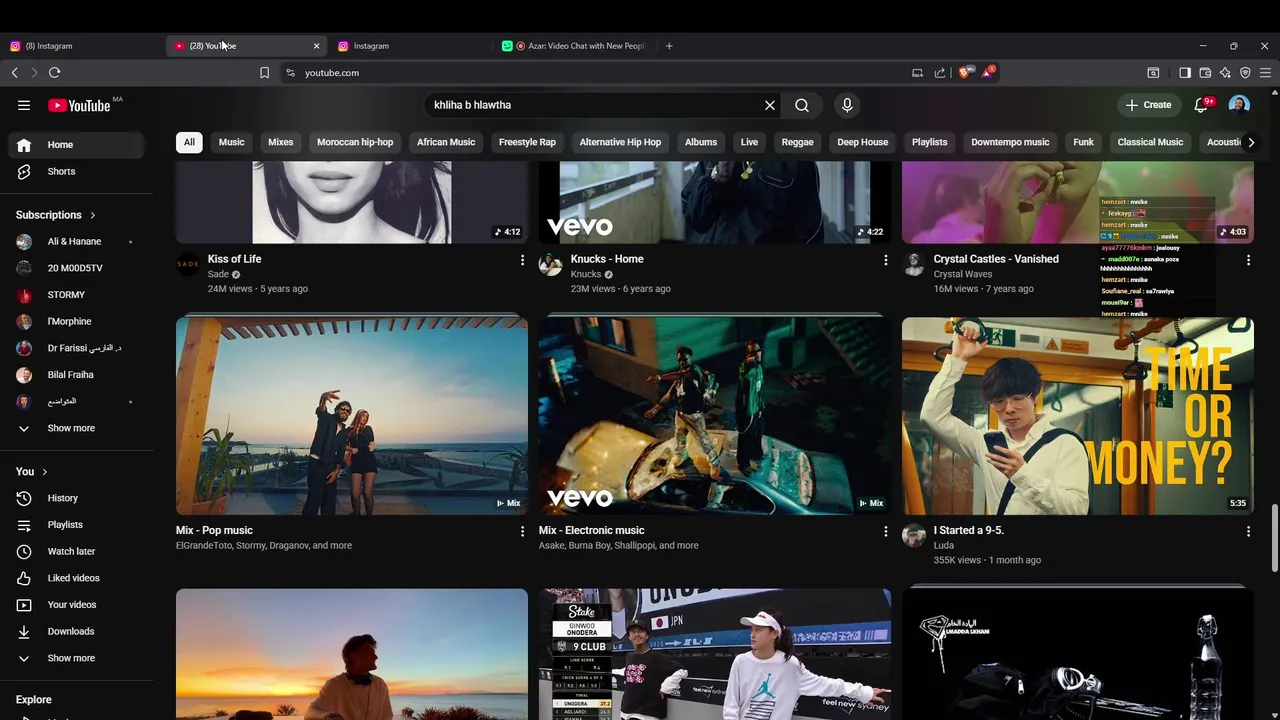Screen dimensions: 1280x720
Task: Open the YouTube hamburger guide menu
Action: 24,105
